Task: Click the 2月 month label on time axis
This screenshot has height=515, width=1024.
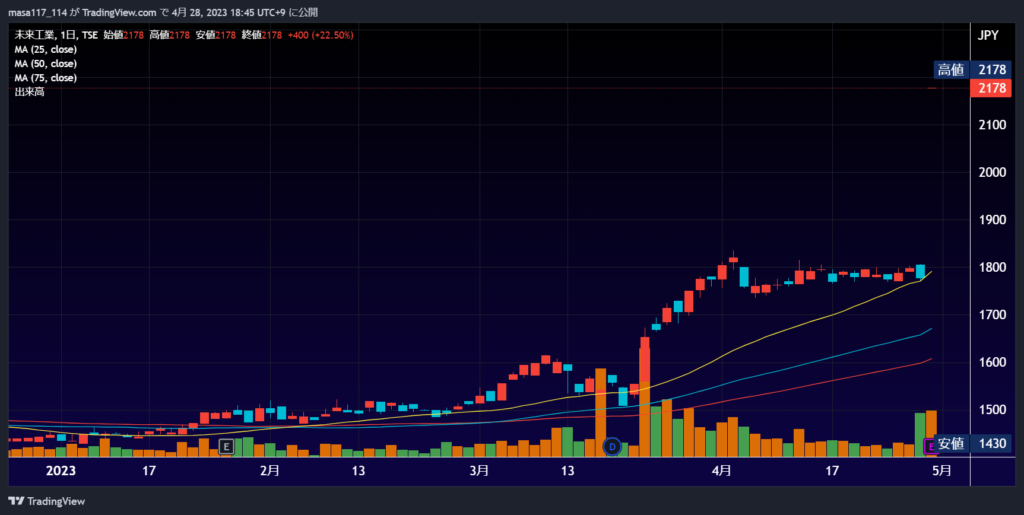Action: [270, 471]
